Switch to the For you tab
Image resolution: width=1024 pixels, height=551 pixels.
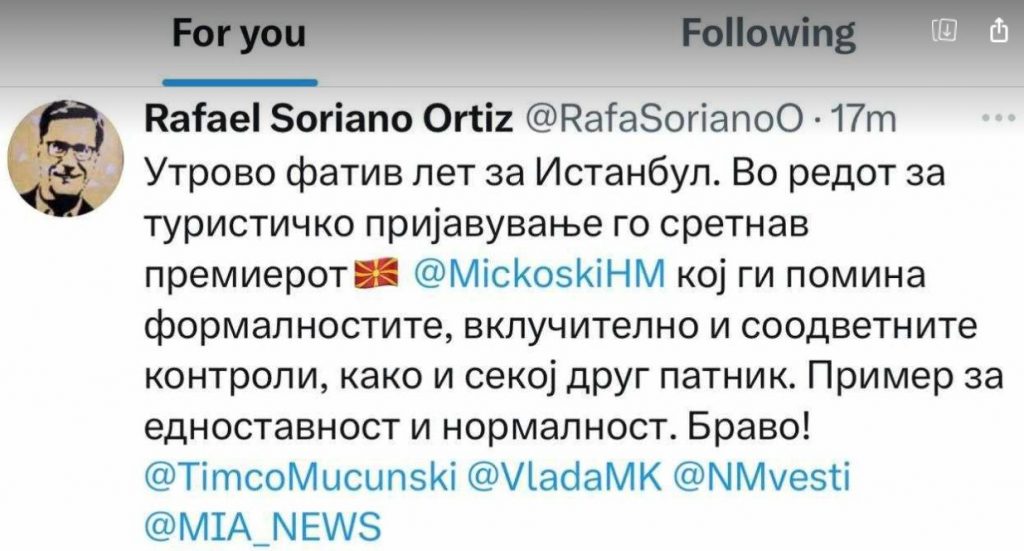click(x=239, y=34)
